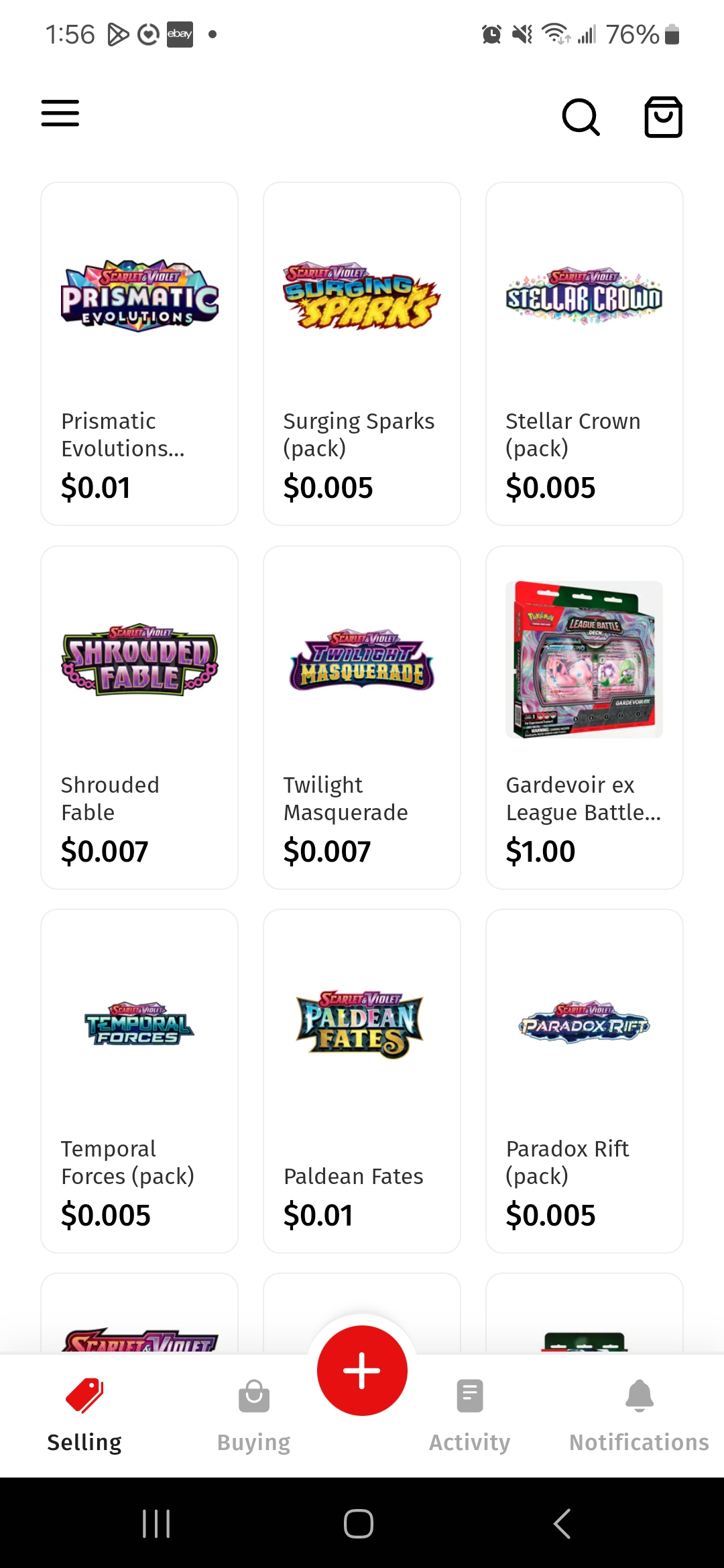
Task: Open Temporal Forces pack listing
Action: point(139,1081)
